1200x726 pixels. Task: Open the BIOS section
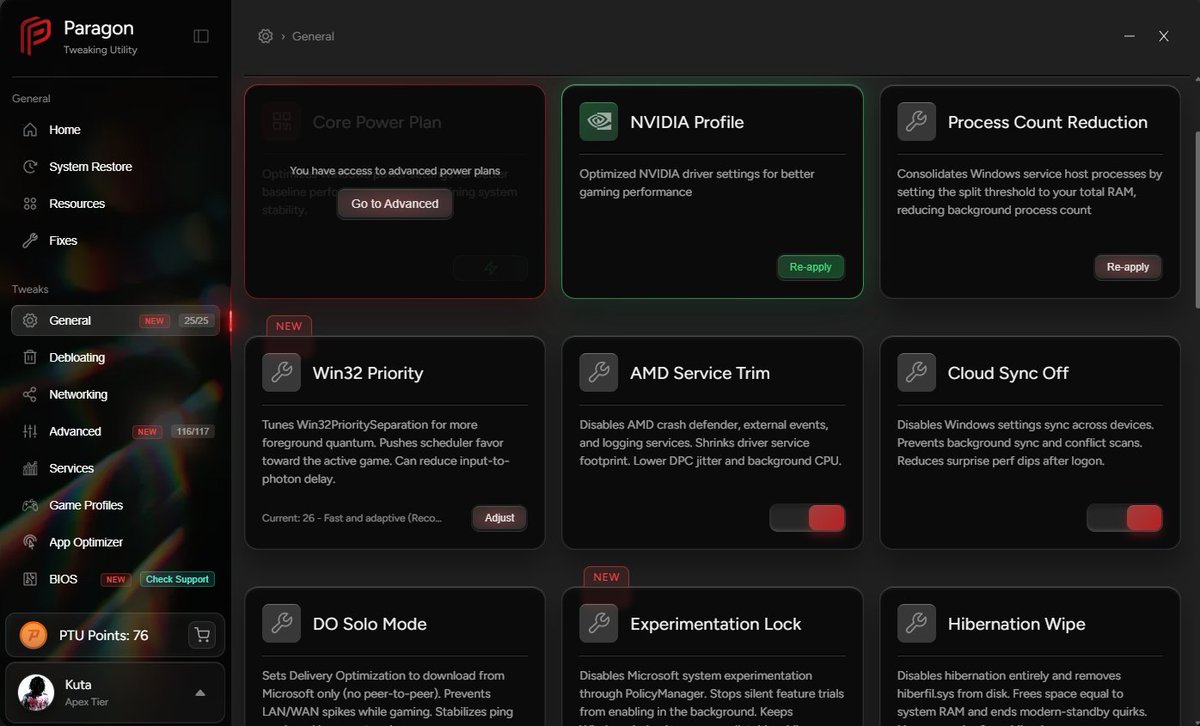point(115,580)
